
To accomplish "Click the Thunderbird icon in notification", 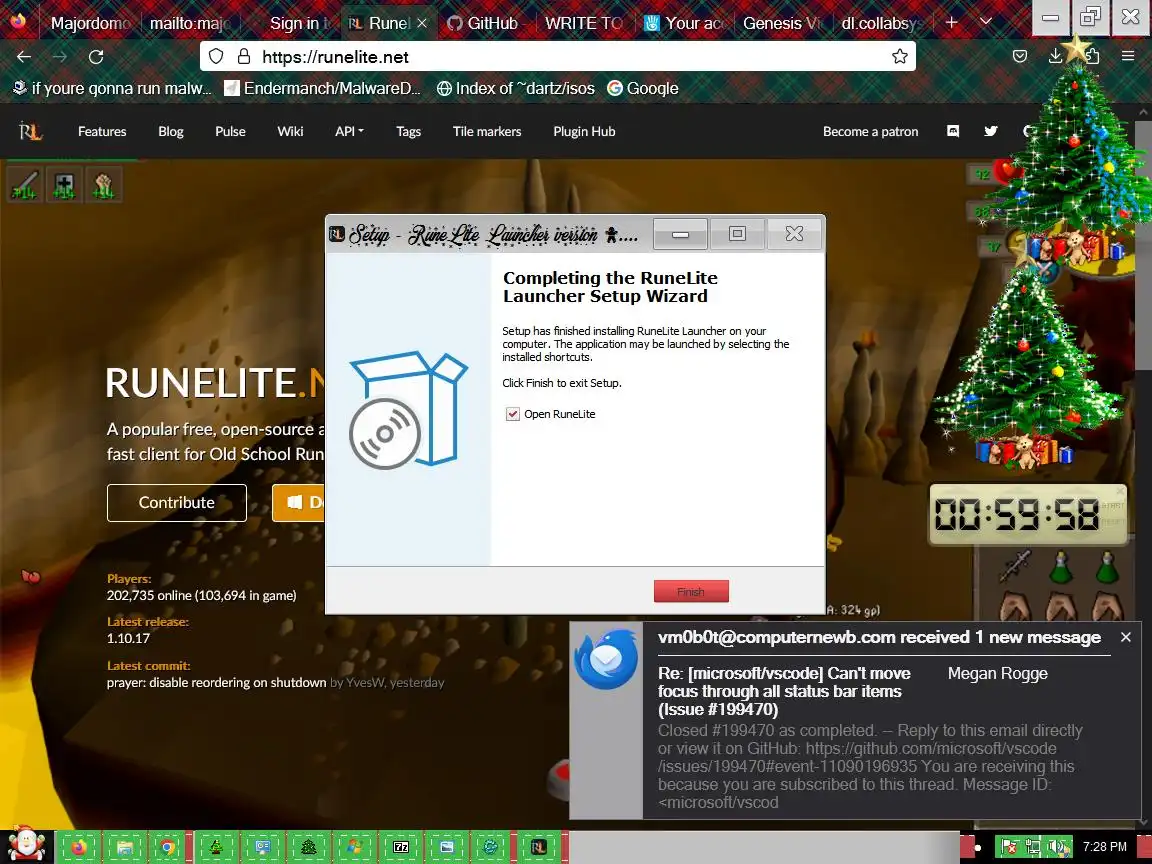I will tap(606, 658).
